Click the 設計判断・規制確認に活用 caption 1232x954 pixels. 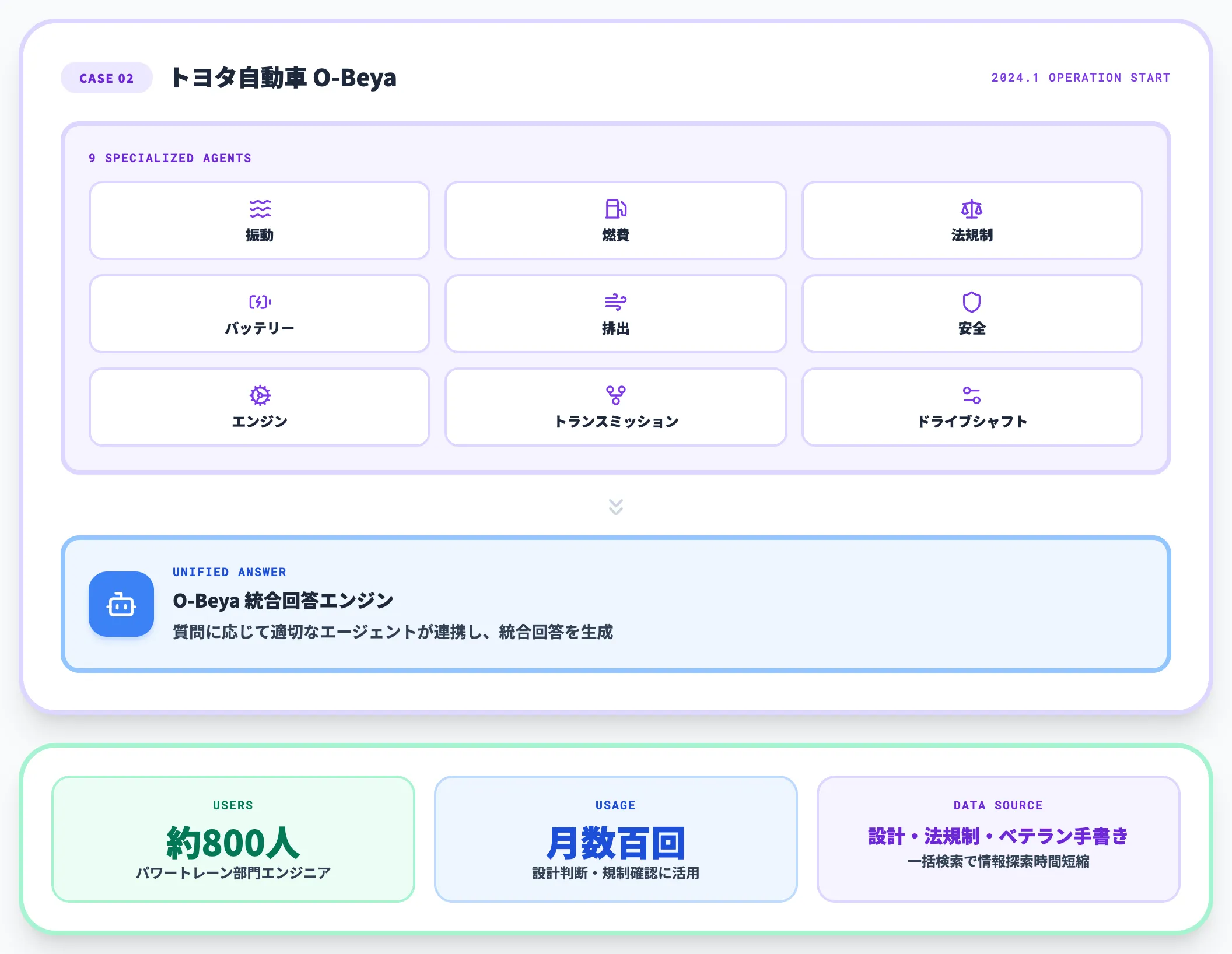[x=616, y=873]
